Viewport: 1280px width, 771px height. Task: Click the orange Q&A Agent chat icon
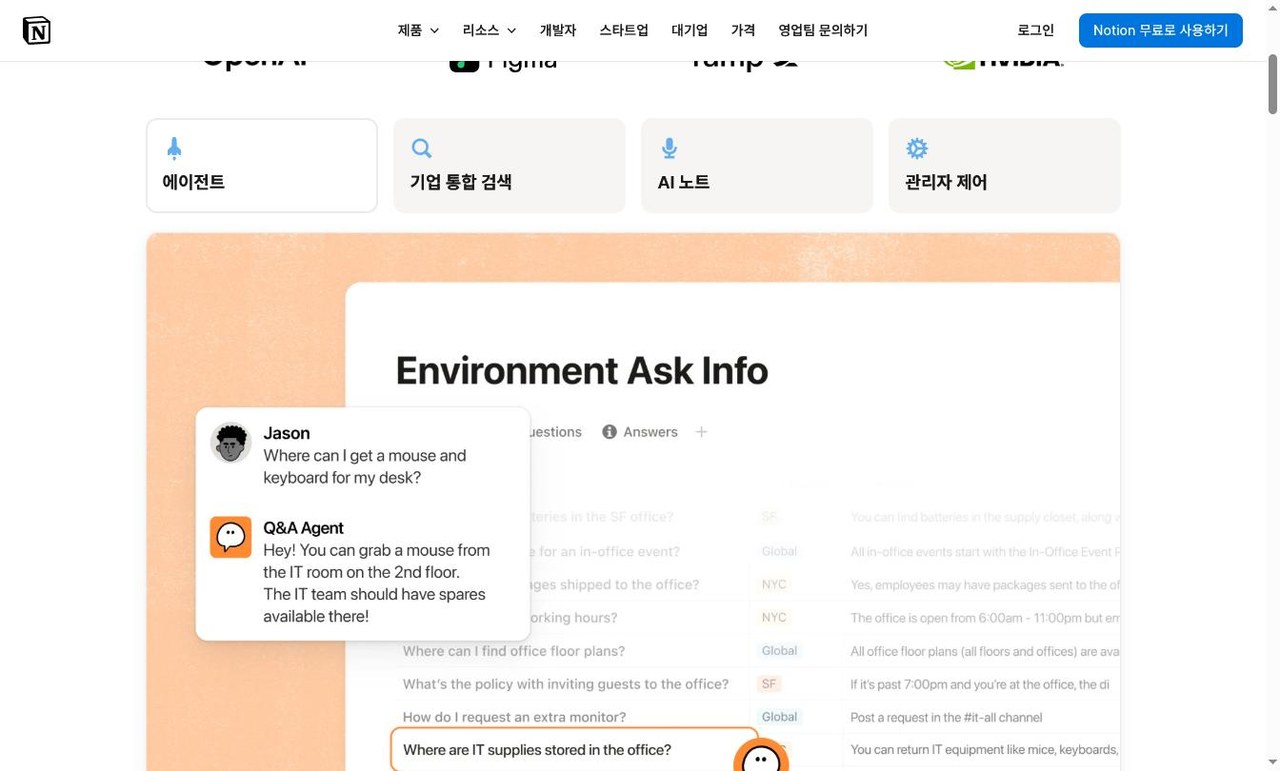231,537
